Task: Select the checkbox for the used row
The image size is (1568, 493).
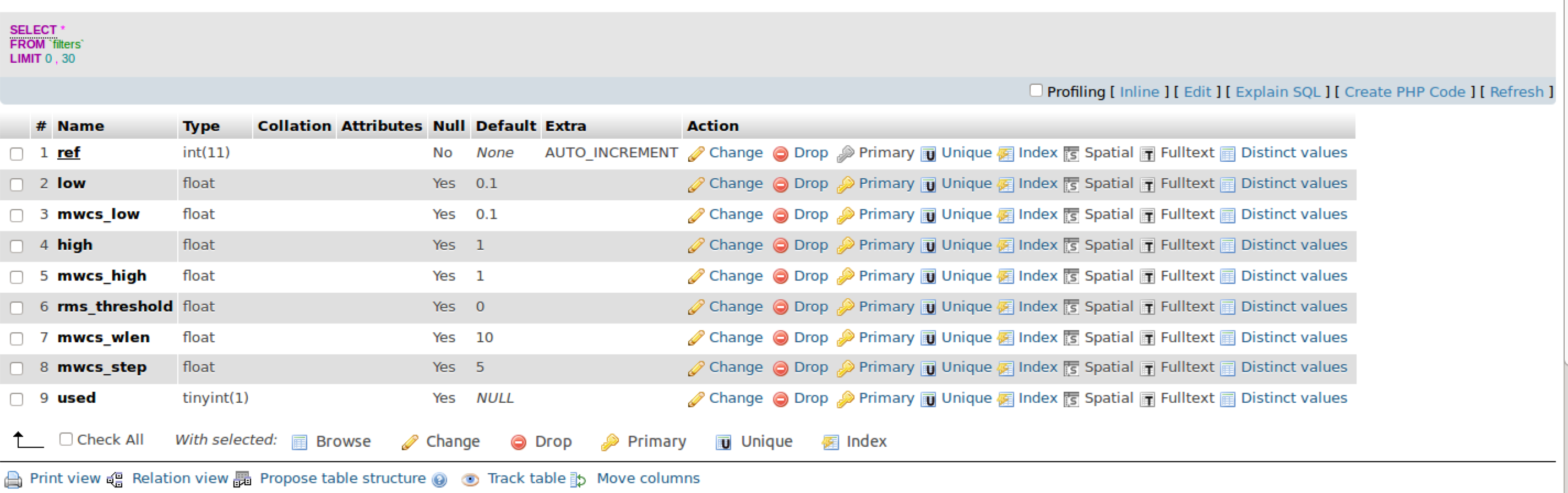Action: click(17, 399)
